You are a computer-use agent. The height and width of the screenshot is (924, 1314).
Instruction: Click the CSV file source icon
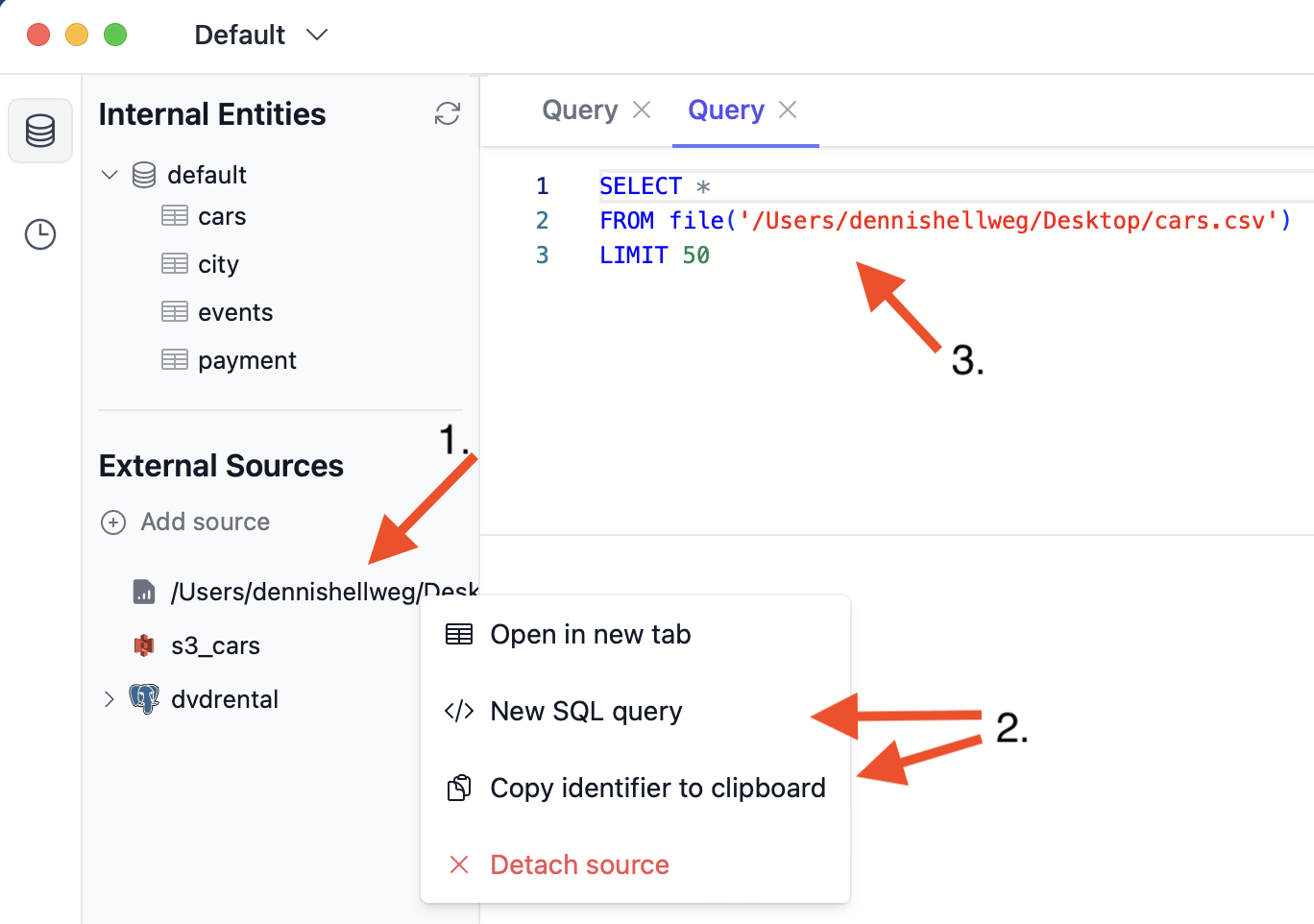pos(144,592)
